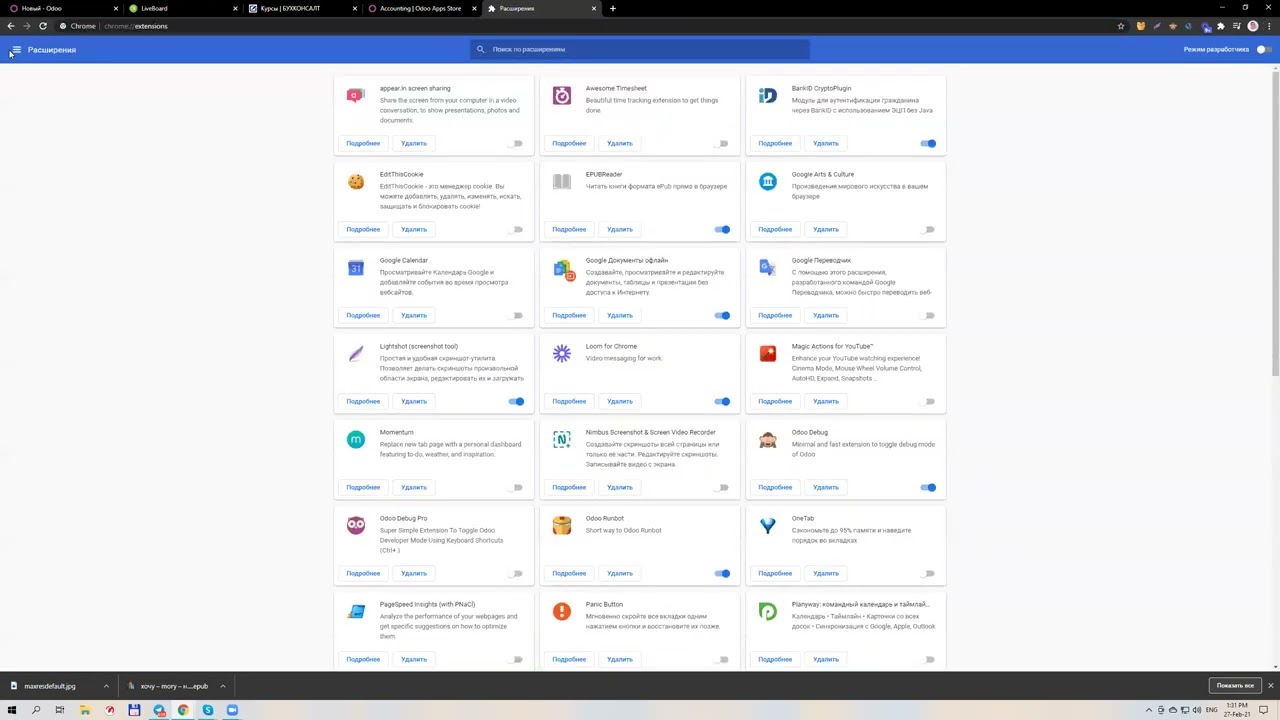
Task: Open Skype from the taskbar
Action: (x=208, y=710)
